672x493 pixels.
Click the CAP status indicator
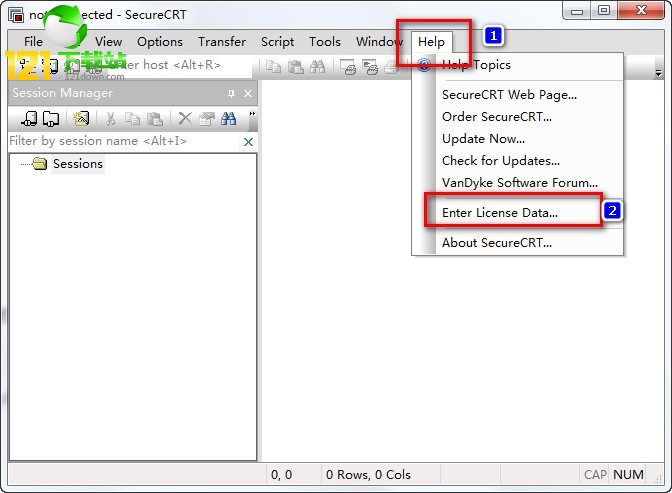pyautogui.click(x=595, y=475)
